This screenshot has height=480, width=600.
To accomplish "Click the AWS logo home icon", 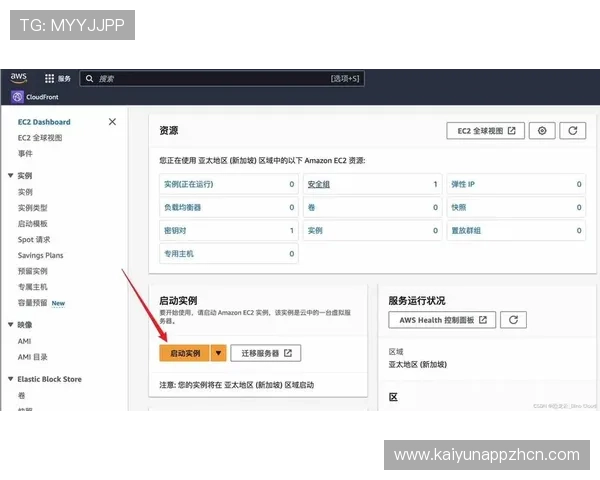I will (18, 78).
